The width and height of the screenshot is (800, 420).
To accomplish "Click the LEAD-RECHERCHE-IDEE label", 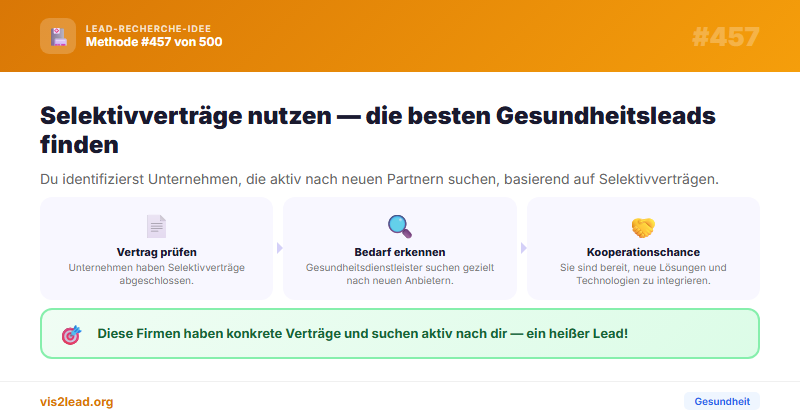I will click(148, 29).
